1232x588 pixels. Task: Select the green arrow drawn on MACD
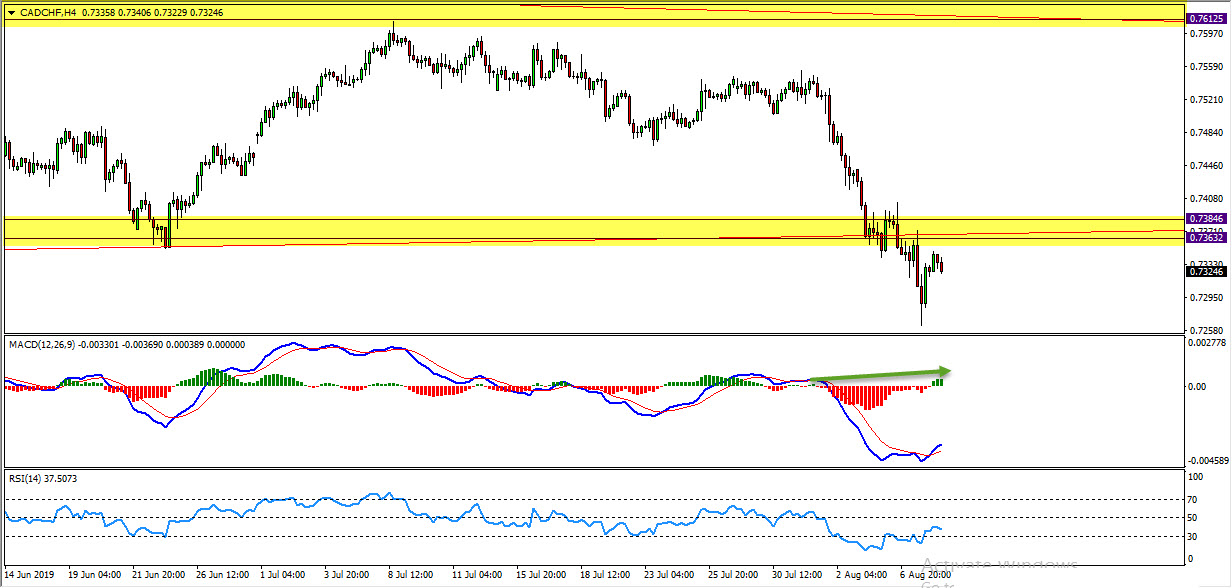tap(880, 374)
